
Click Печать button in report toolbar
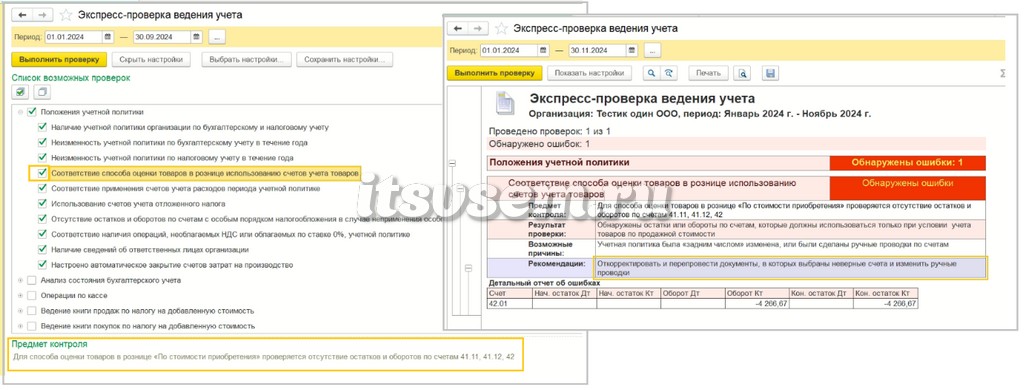pos(709,73)
